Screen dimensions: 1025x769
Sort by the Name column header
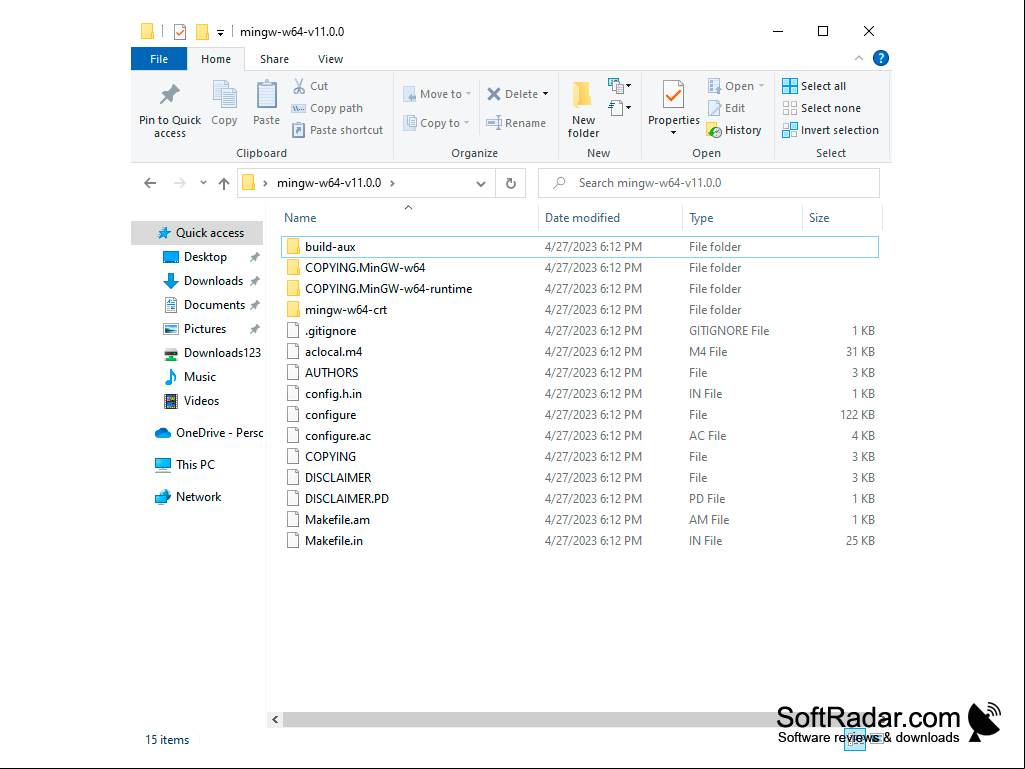(409, 218)
